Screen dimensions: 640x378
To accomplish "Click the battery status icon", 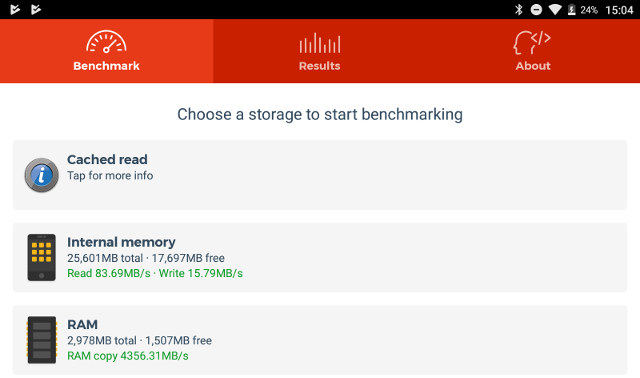I will 572,9.
